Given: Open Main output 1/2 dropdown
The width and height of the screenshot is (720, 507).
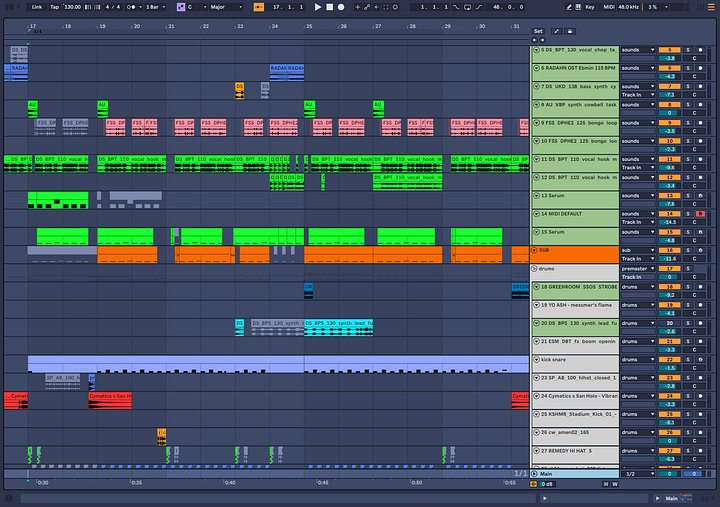Looking at the screenshot, I should (638, 473).
